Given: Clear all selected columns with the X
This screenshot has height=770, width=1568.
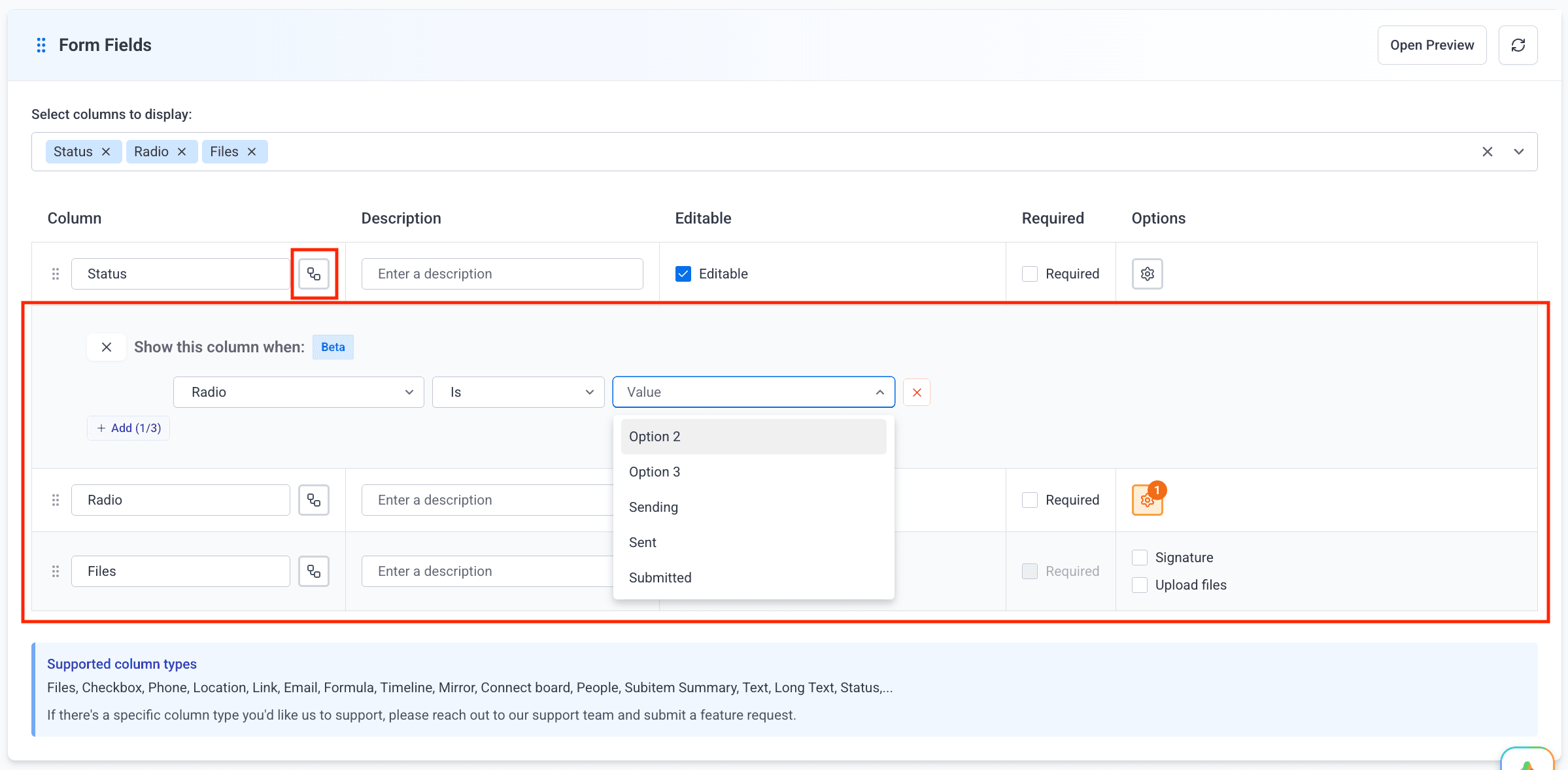Looking at the screenshot, I should tap(1488, 152).
